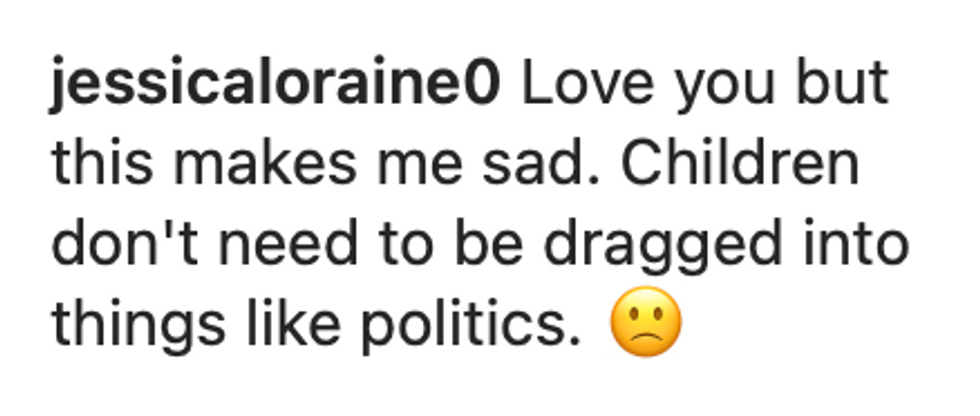
Task: Click the word "sad" in the comment
Action: [x=541, y=164]
